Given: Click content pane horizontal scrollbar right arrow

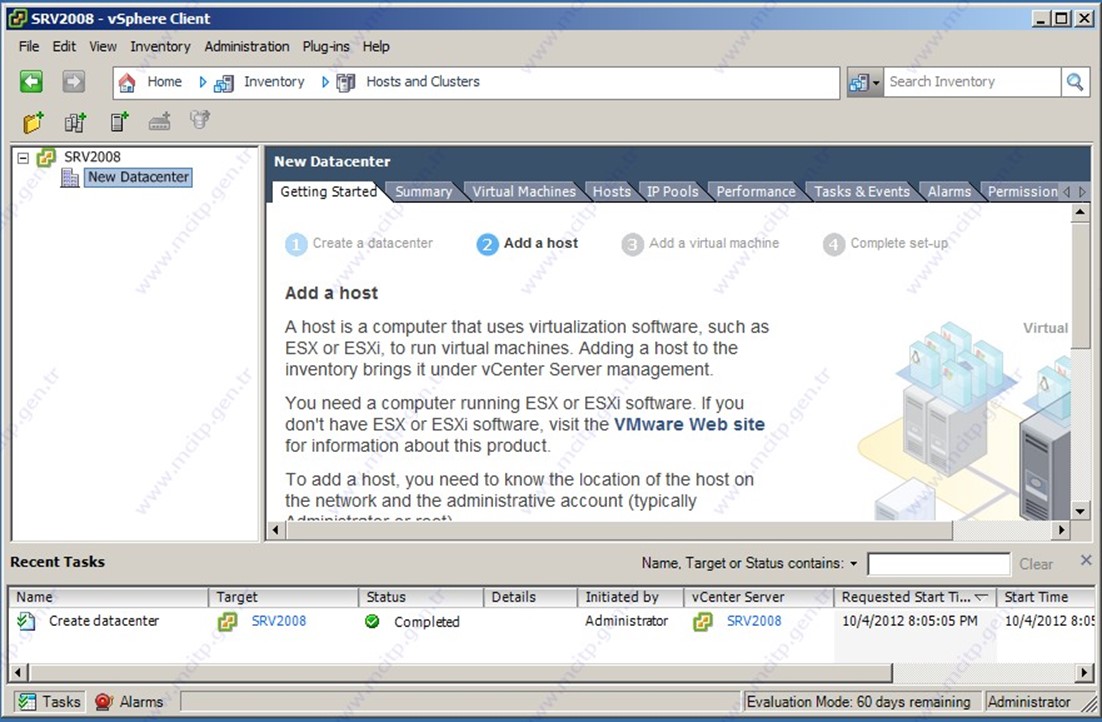Looking at the screenshot, I should tap(1061, 530).
